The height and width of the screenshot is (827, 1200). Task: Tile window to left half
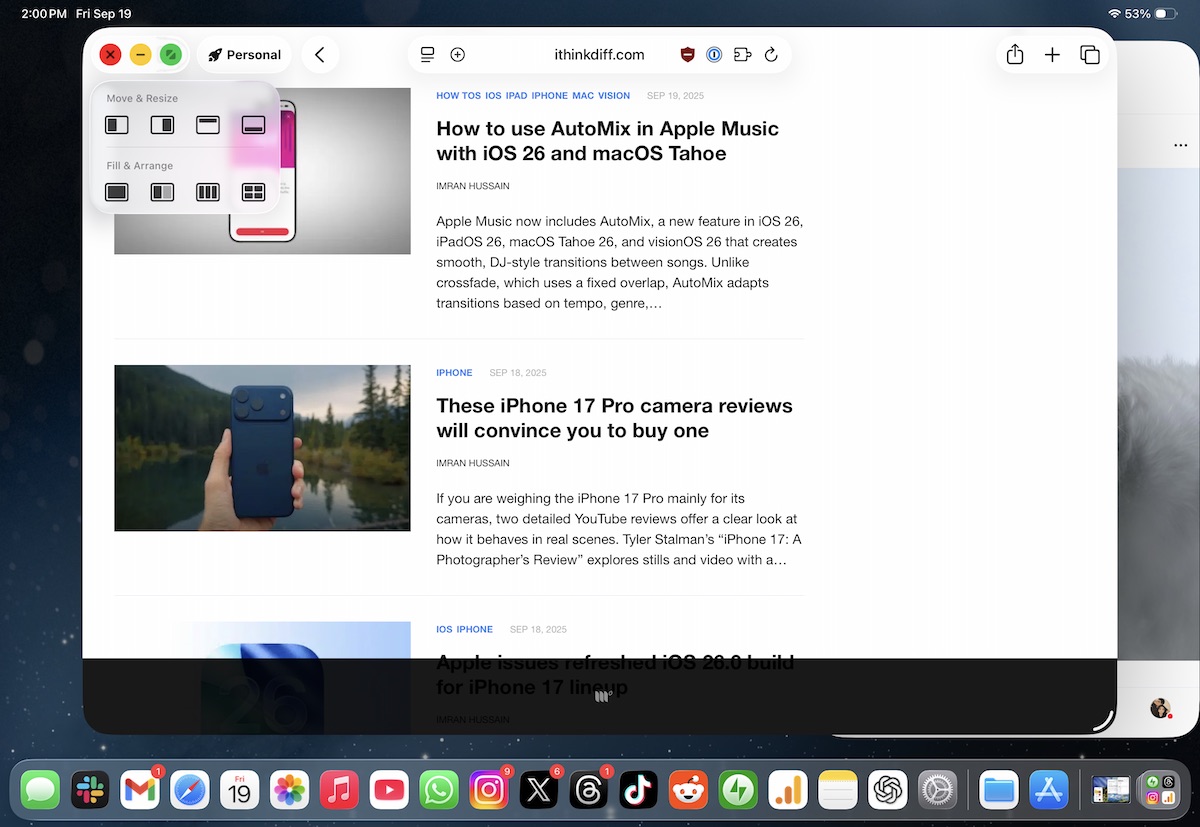(x=117, y=125)
